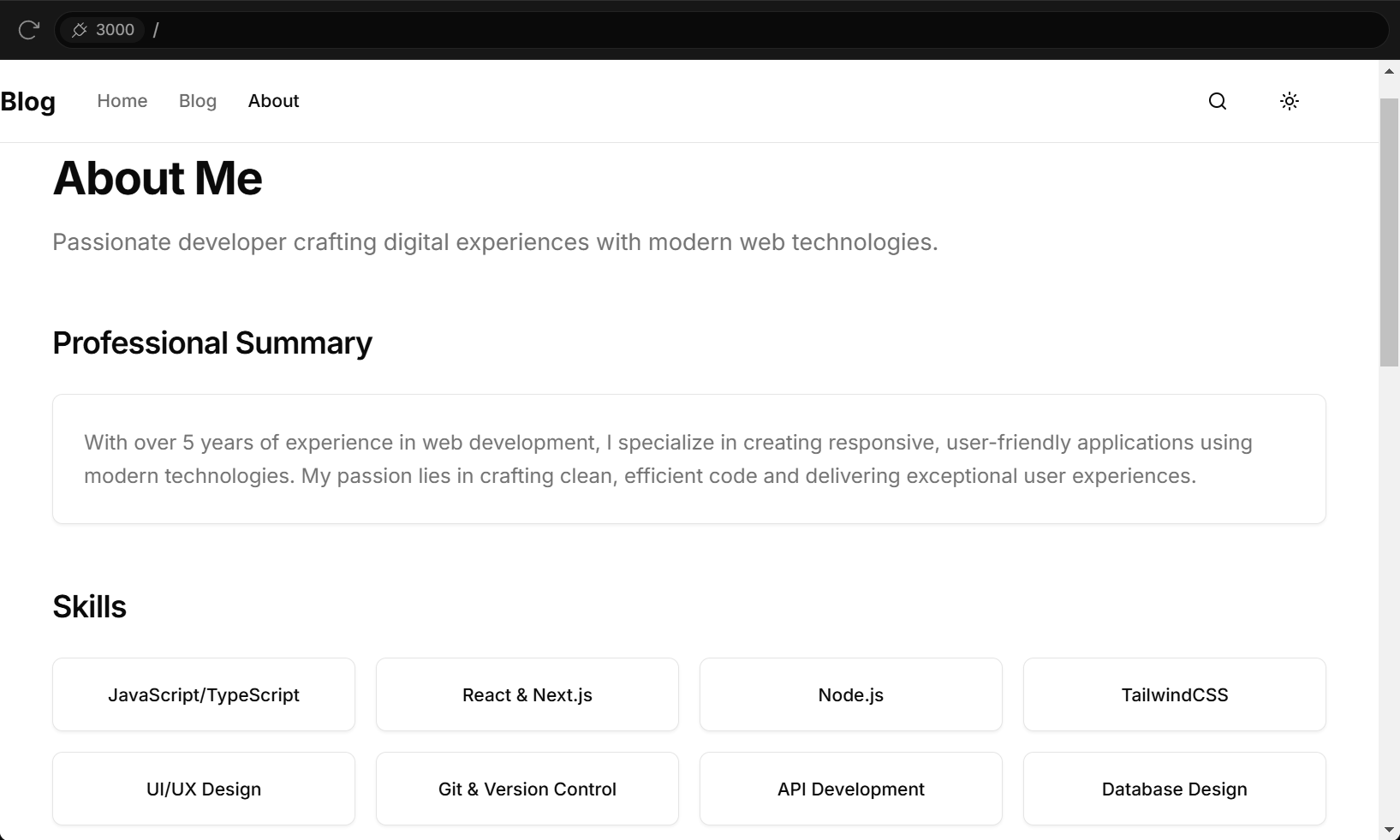1400x840 pixels.
Task: Click the scrollbar up arrow
Action: click(1389, 71)
